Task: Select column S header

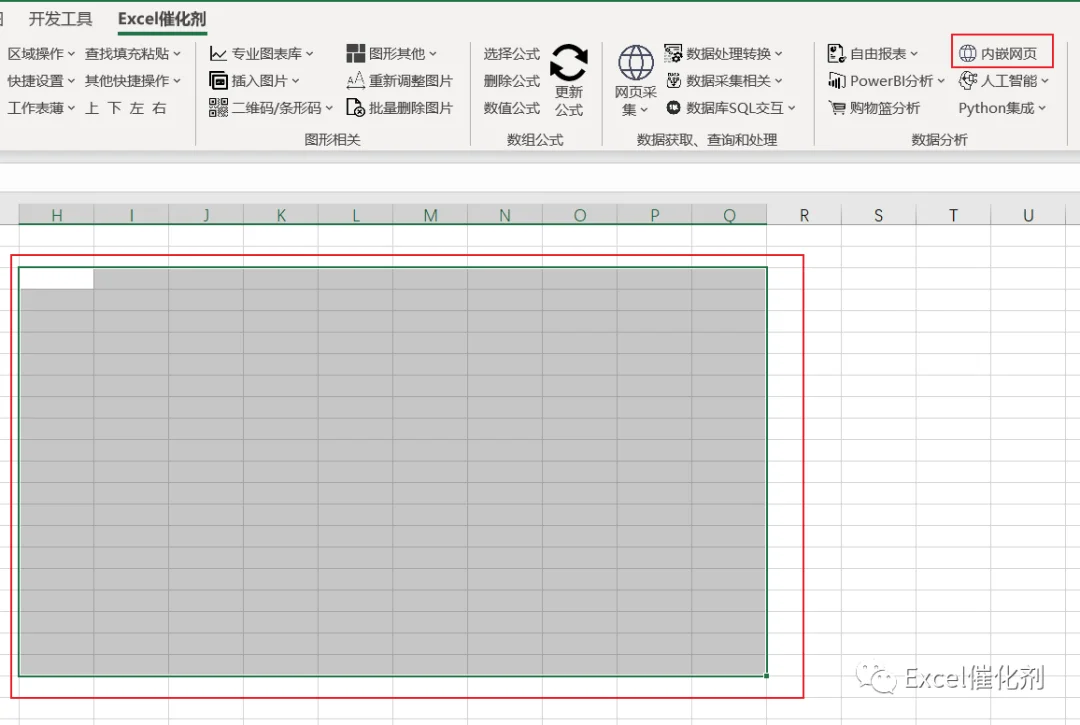Action: point(879,216)
